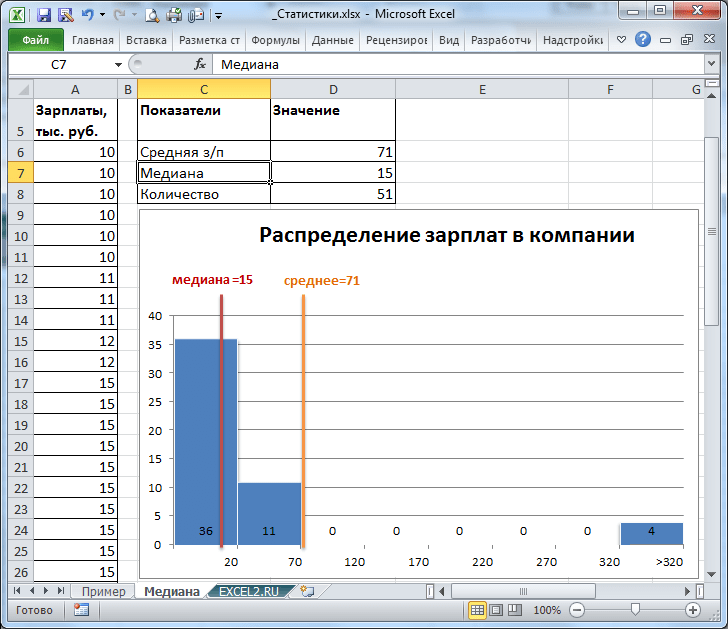Click the cell with value 71 in column D
Screen dimensions: 728x629
pyautogui.click(x=333, y=152)
